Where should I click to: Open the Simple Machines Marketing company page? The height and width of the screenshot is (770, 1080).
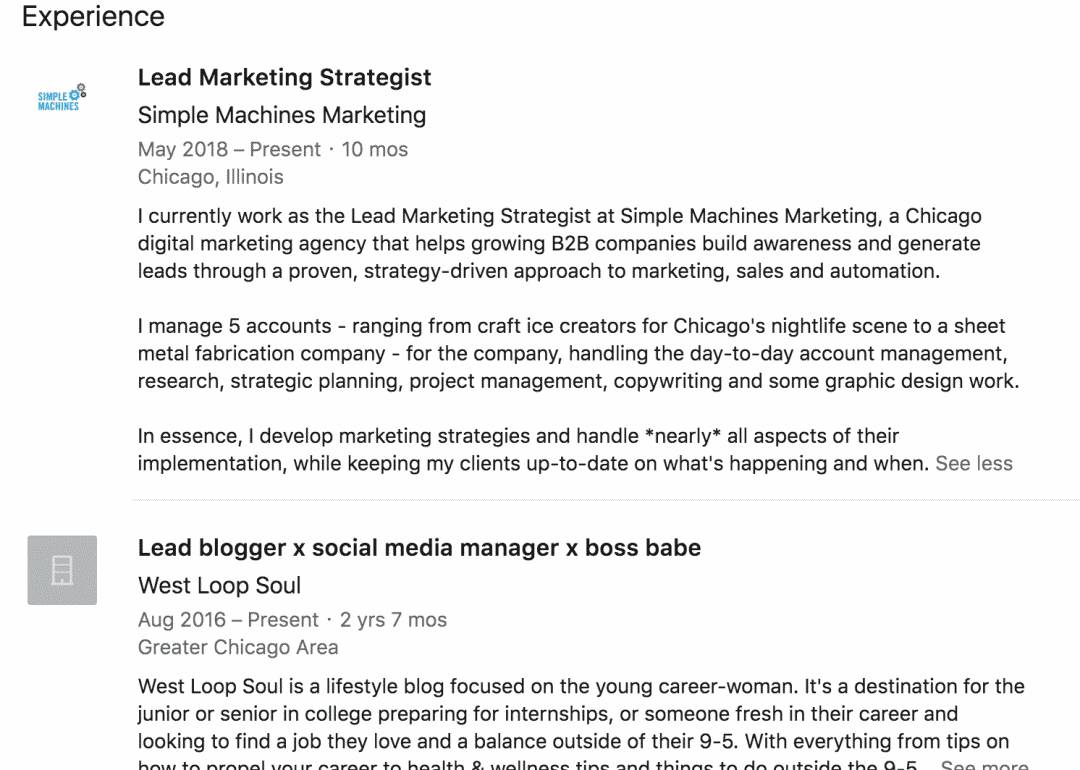[282, 115]
